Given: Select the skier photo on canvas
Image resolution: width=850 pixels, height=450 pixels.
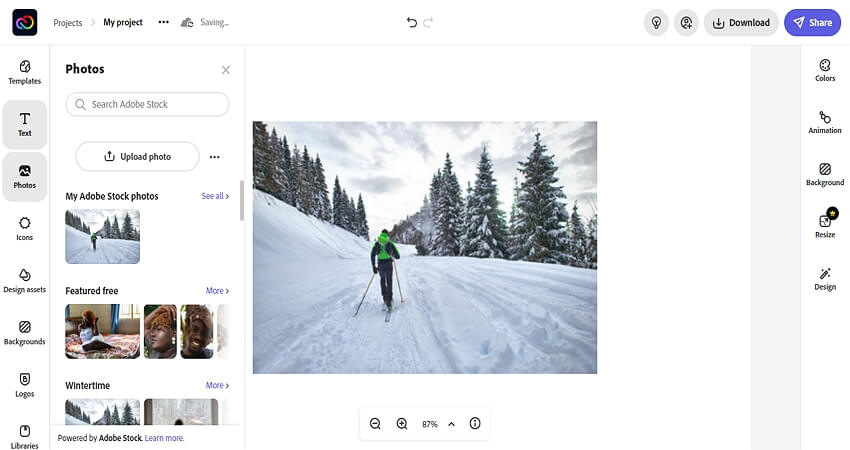Looking at the screenshot, I should 424,247.
